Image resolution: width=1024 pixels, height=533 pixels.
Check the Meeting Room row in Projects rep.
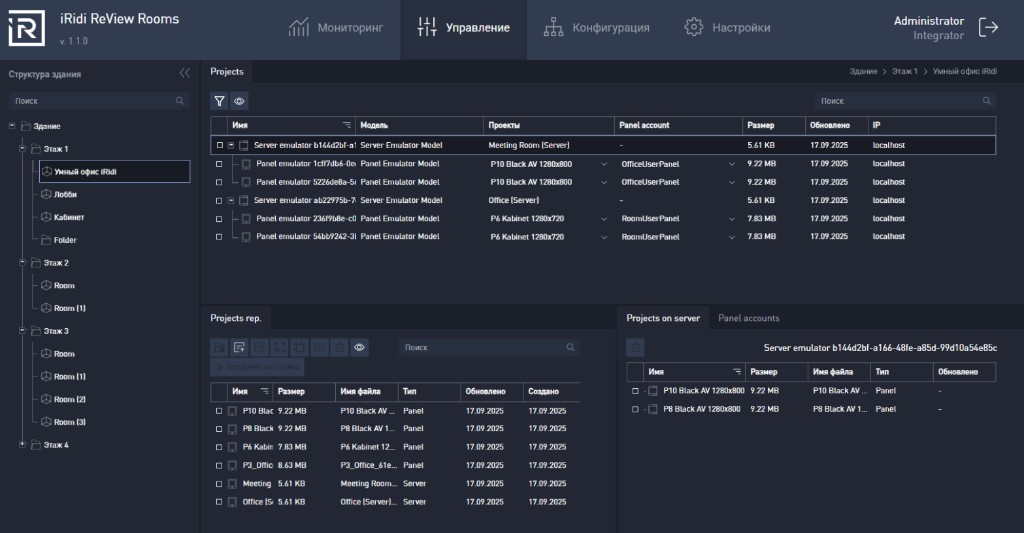pyautogui.click(x=219, y=484)
